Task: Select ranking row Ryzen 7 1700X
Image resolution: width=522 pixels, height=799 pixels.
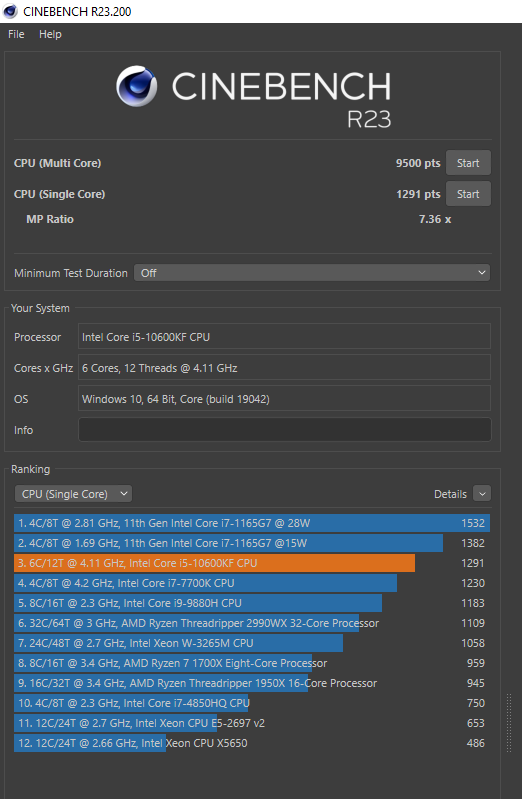Action: [x=252, y=663]
